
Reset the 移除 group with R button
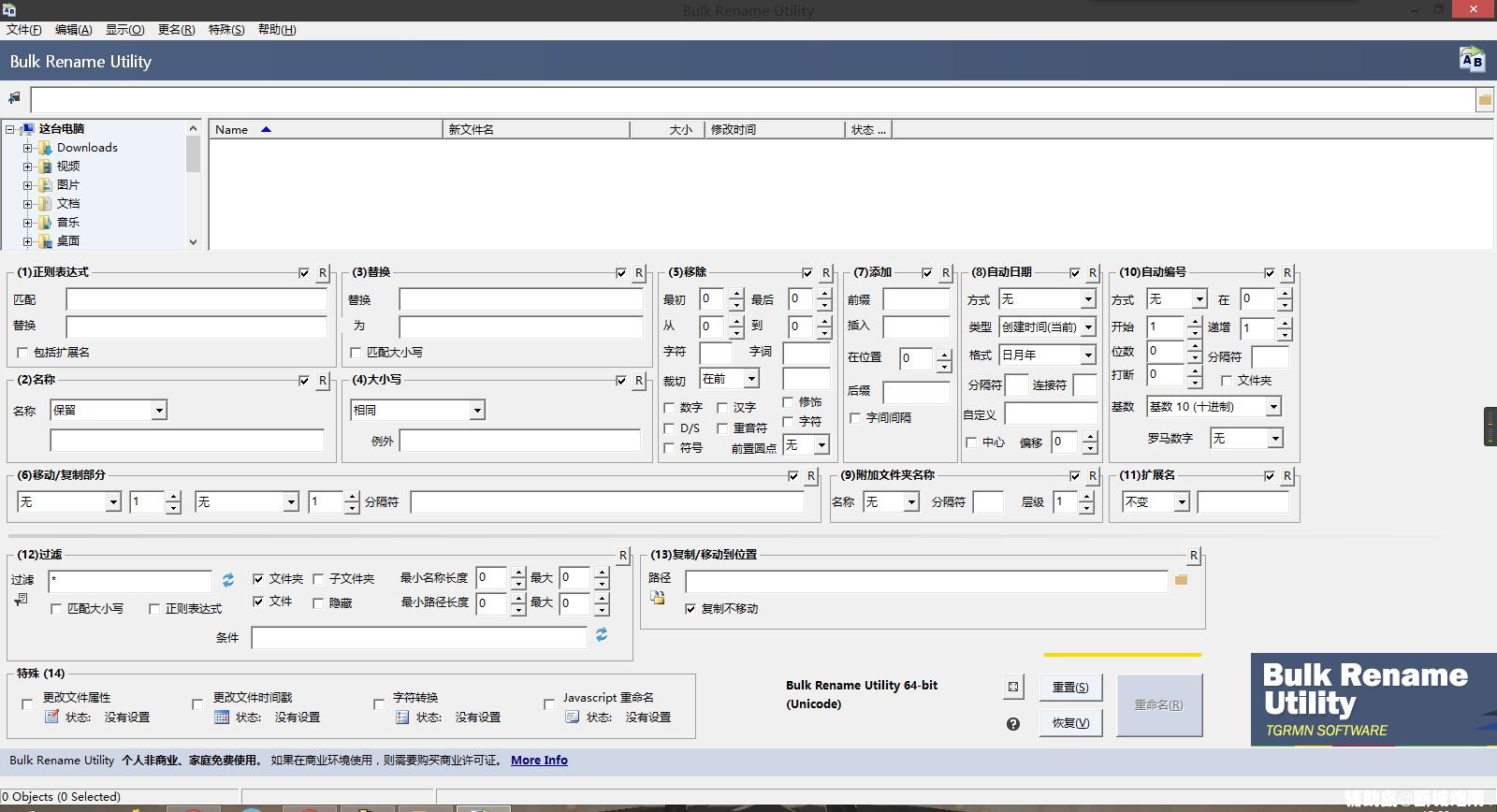[x=826, y=273]
